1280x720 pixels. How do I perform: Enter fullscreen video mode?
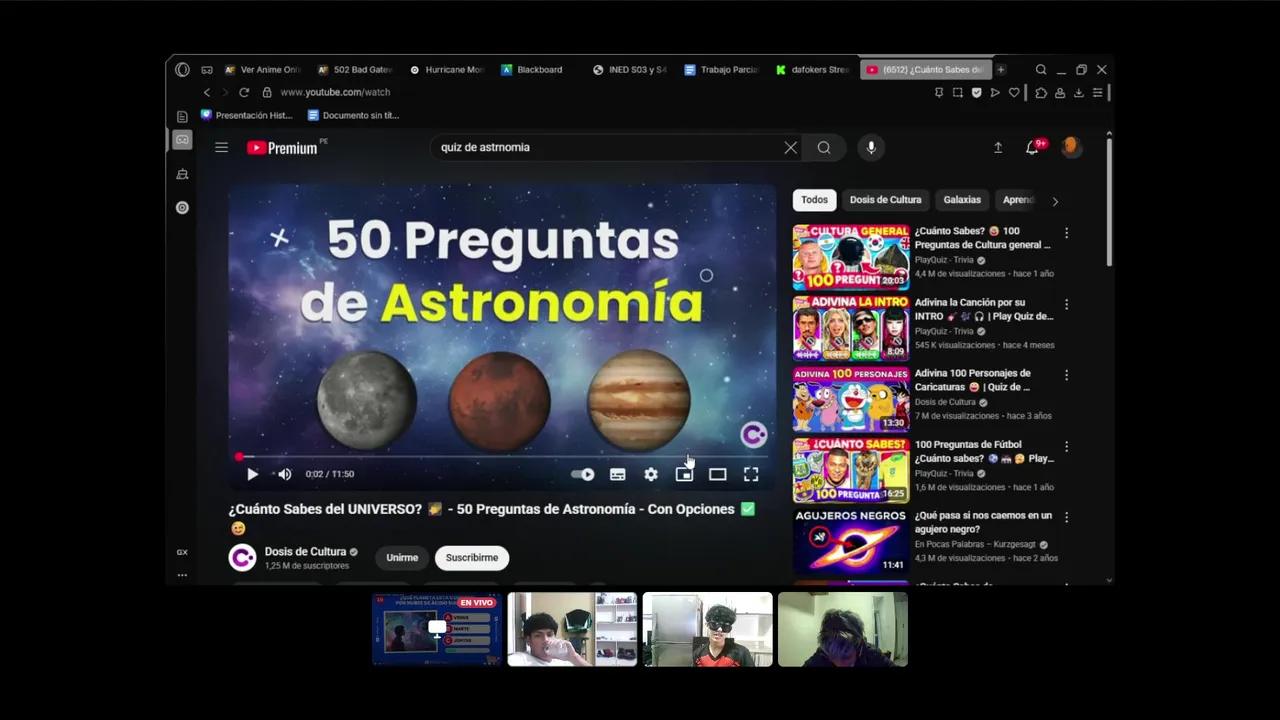pos(751,475)
